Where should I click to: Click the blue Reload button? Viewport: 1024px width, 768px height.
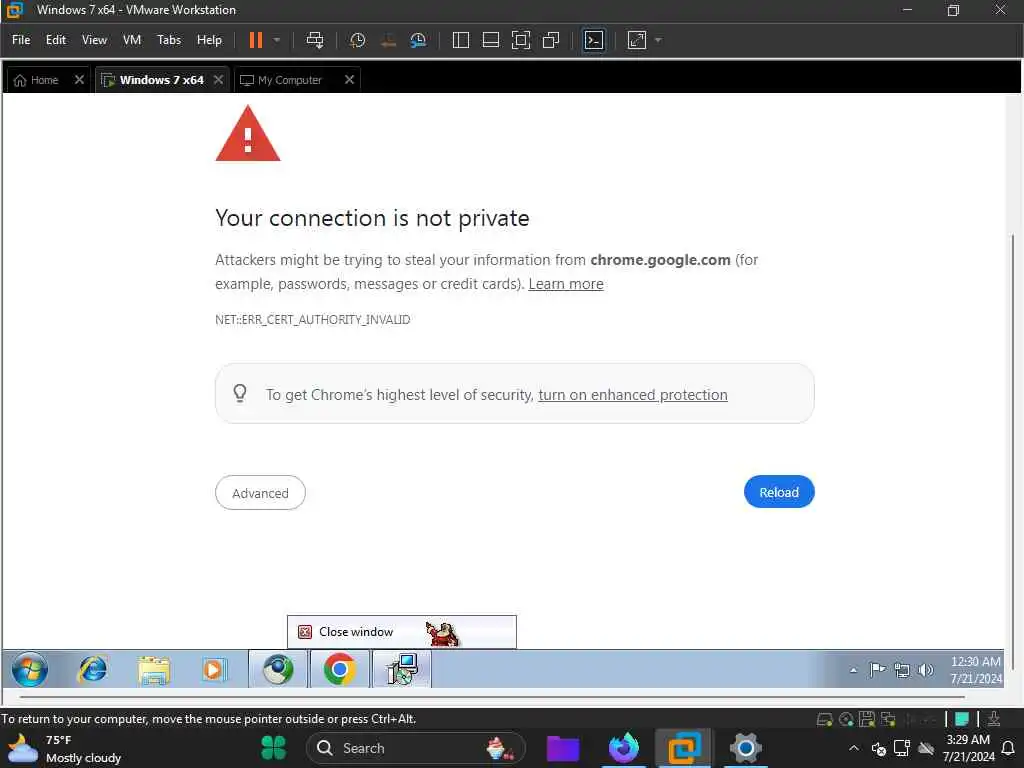[x=778, y=492]
